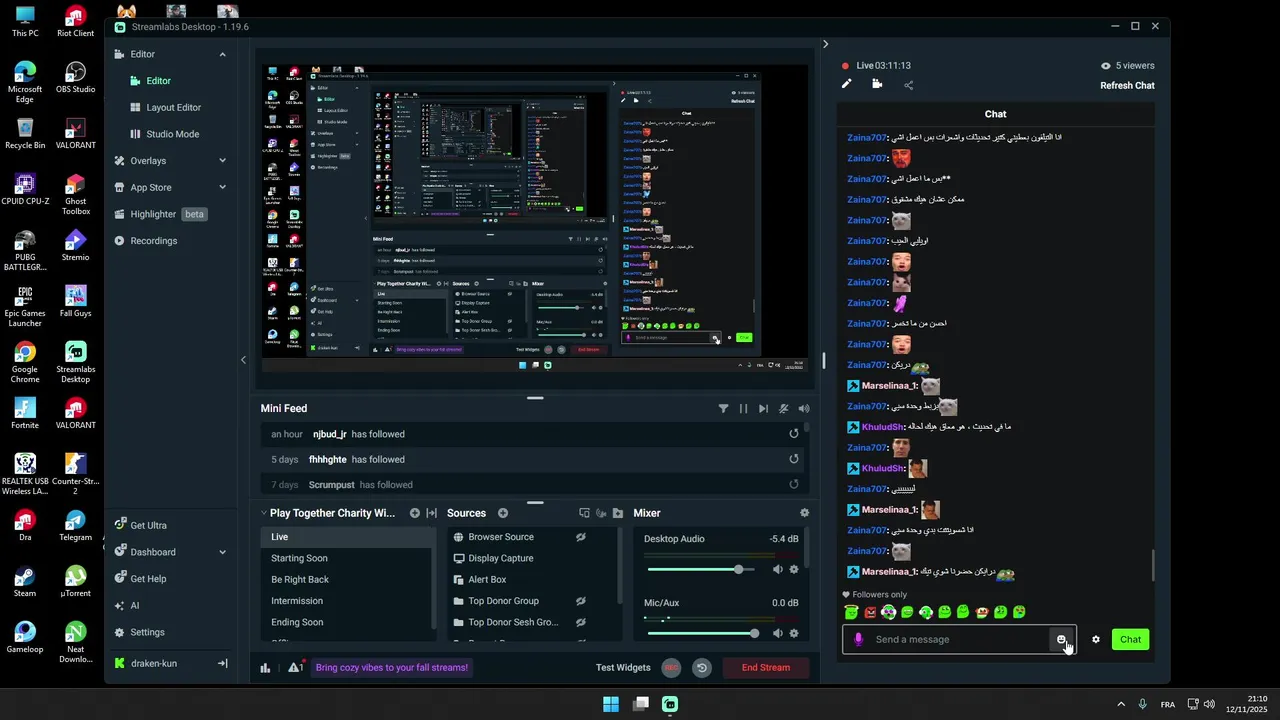Click Refresh Chat
1280x720 pixels.
tap(1127, 85)
